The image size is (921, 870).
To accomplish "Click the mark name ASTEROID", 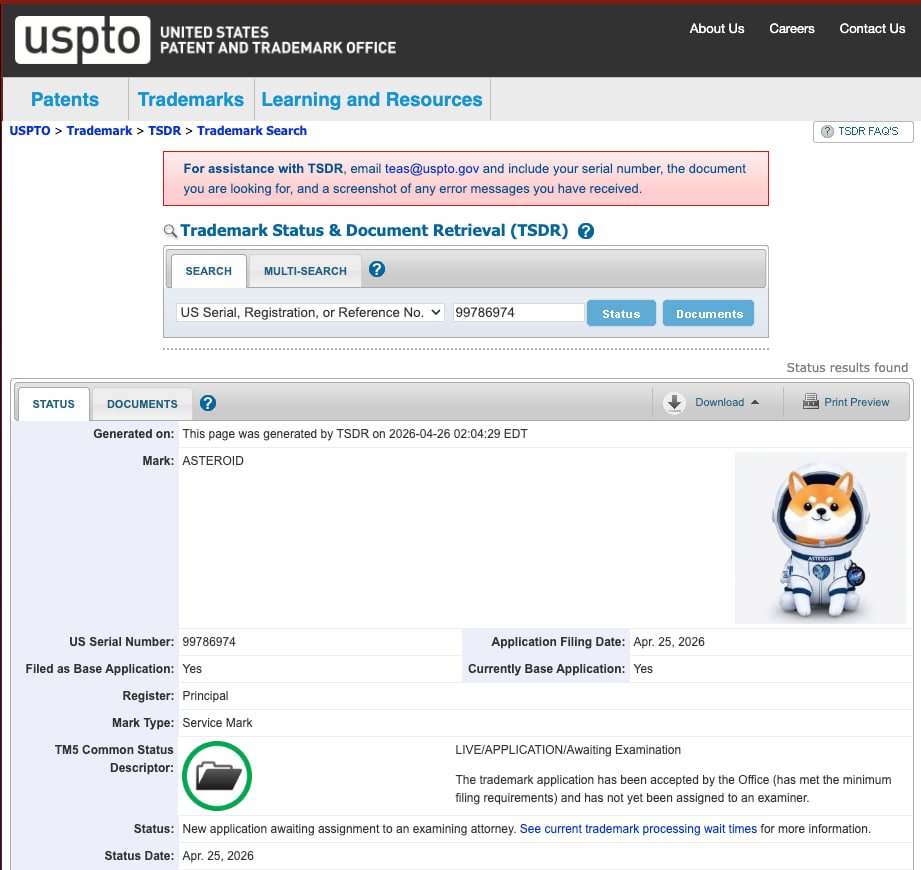I will click(213, 461).
